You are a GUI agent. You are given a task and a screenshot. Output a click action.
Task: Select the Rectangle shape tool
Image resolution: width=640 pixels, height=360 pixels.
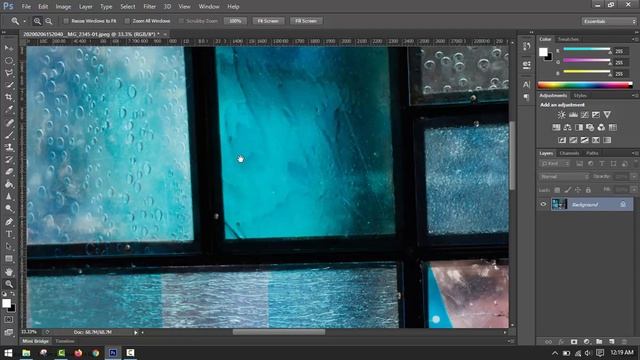[9, 259]
